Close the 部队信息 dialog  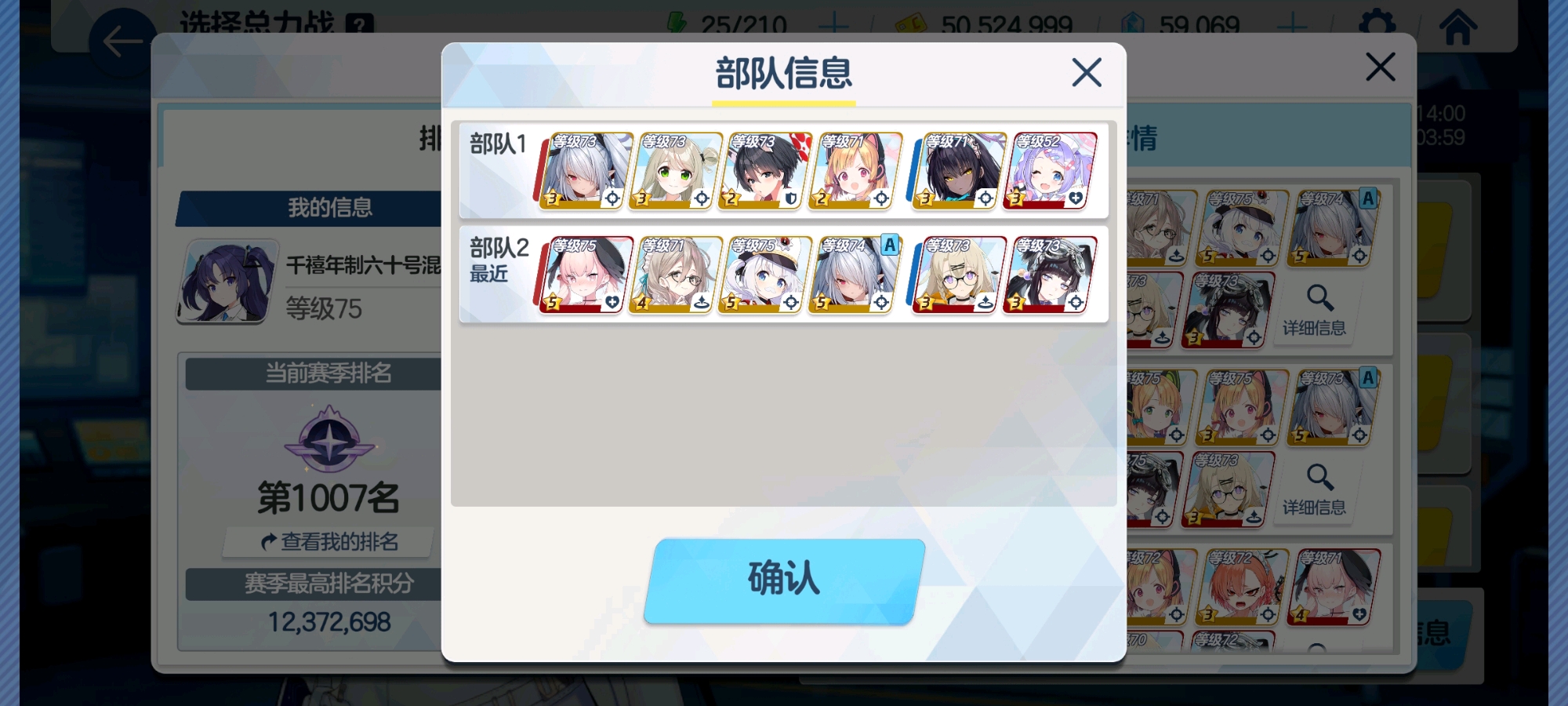point(1087,72)
